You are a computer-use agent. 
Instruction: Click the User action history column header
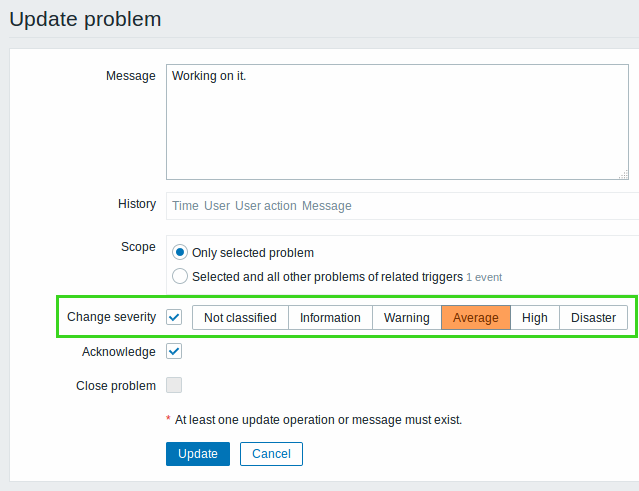[265, 206]
